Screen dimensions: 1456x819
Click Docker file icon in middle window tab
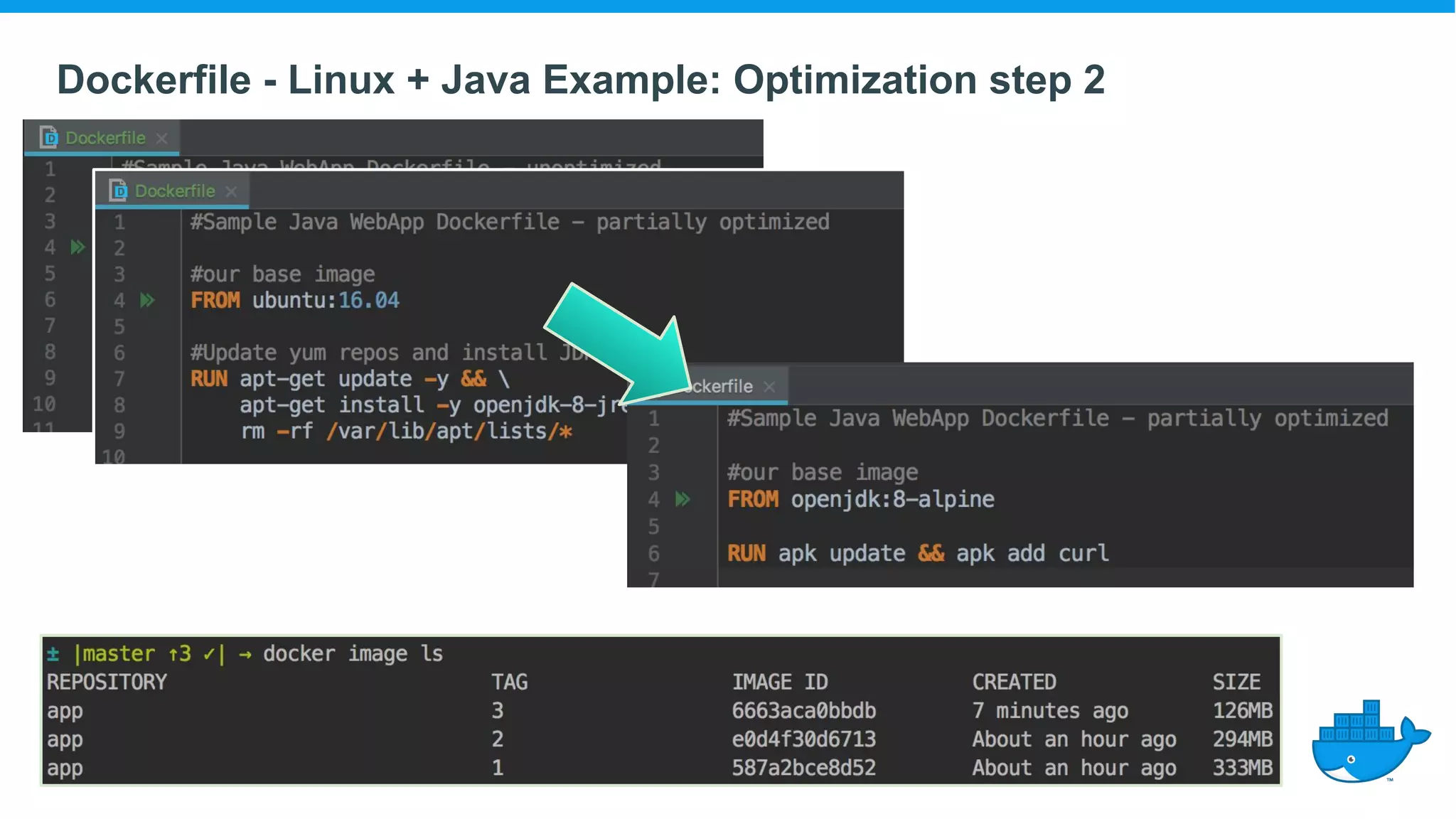119,190
